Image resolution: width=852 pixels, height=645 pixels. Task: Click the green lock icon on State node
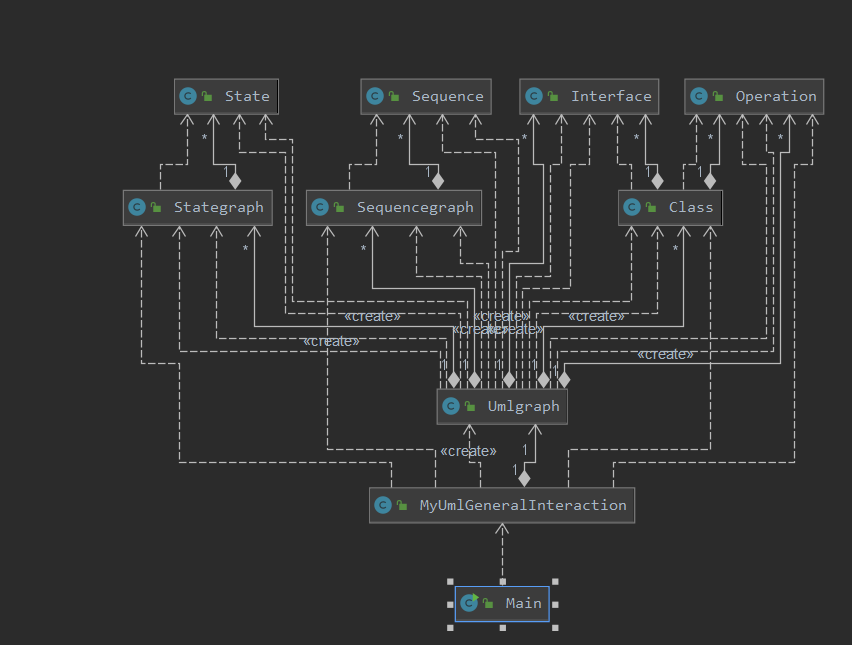tap(207, 97)
